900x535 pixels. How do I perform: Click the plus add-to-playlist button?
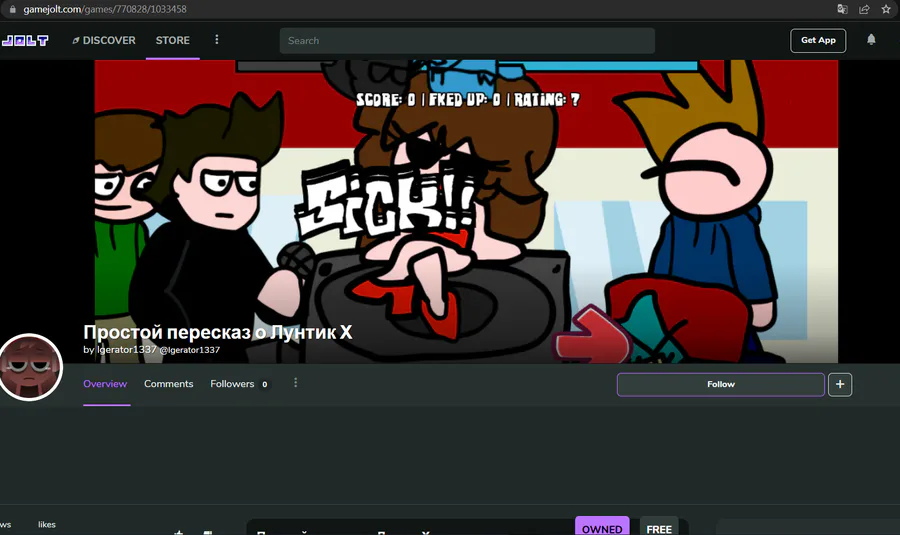[x=840, y=384]
